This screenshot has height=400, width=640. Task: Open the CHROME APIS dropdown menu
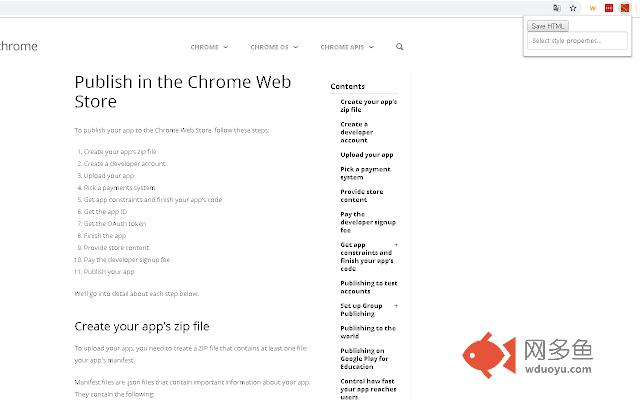pyautogui.click(x=346, y=47)
